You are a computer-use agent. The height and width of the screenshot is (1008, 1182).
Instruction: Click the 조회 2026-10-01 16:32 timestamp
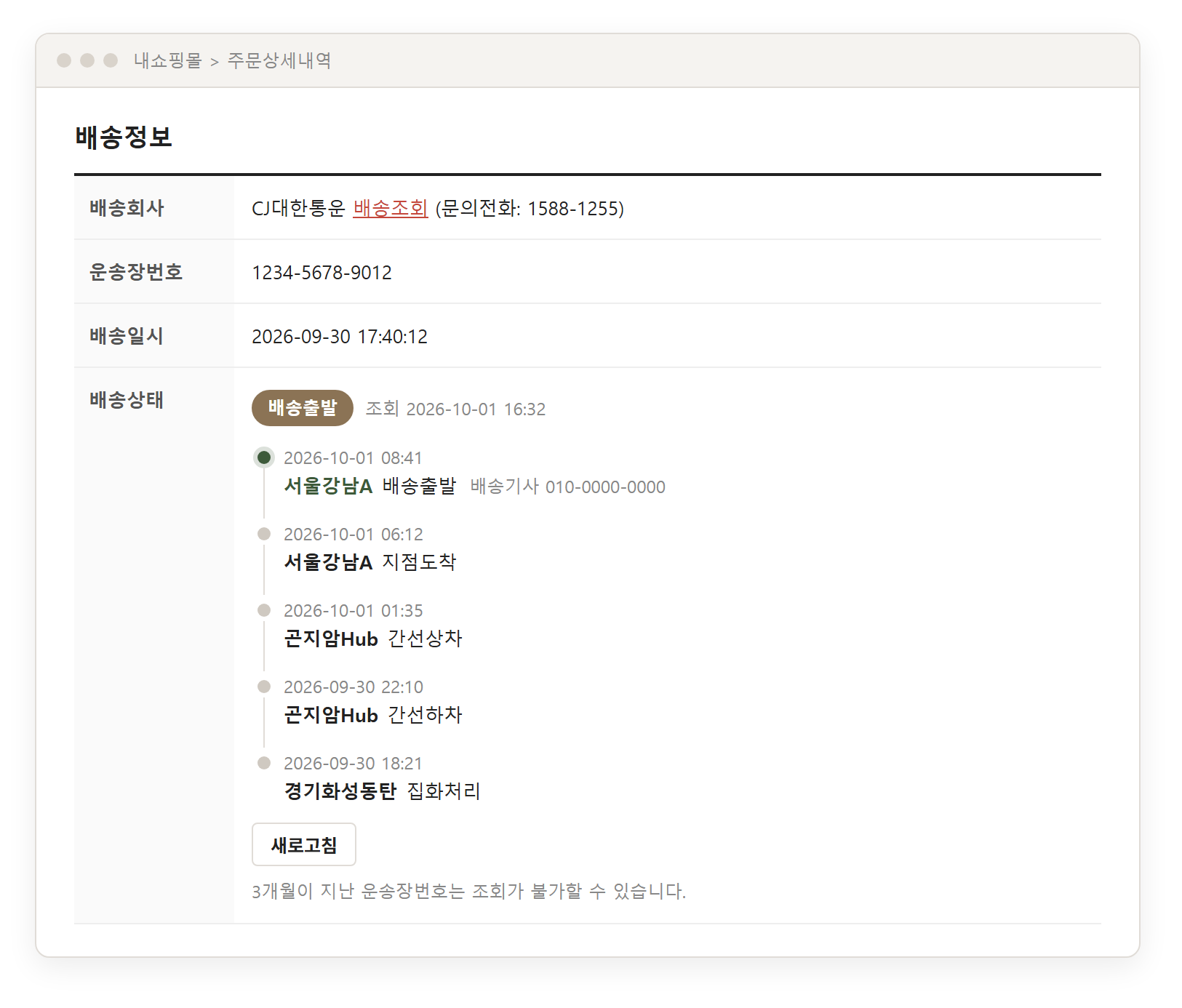click(x=455, y=409)
